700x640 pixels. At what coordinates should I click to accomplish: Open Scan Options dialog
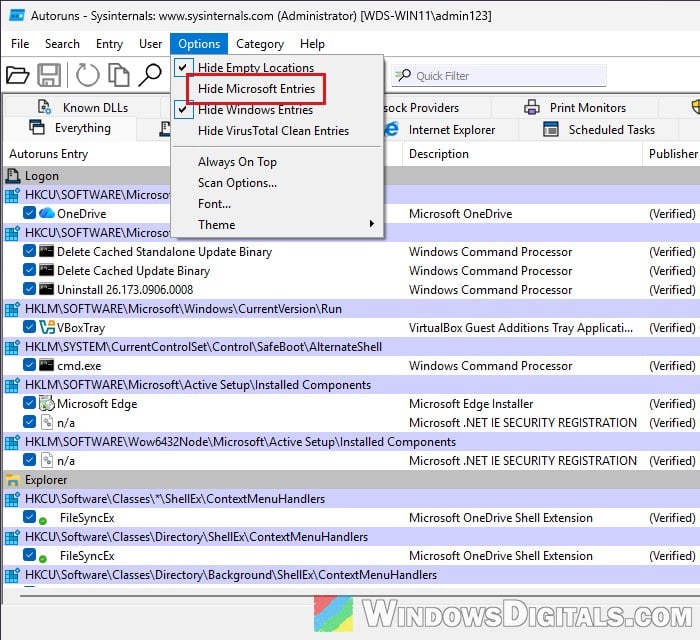[x=277, y=183]
